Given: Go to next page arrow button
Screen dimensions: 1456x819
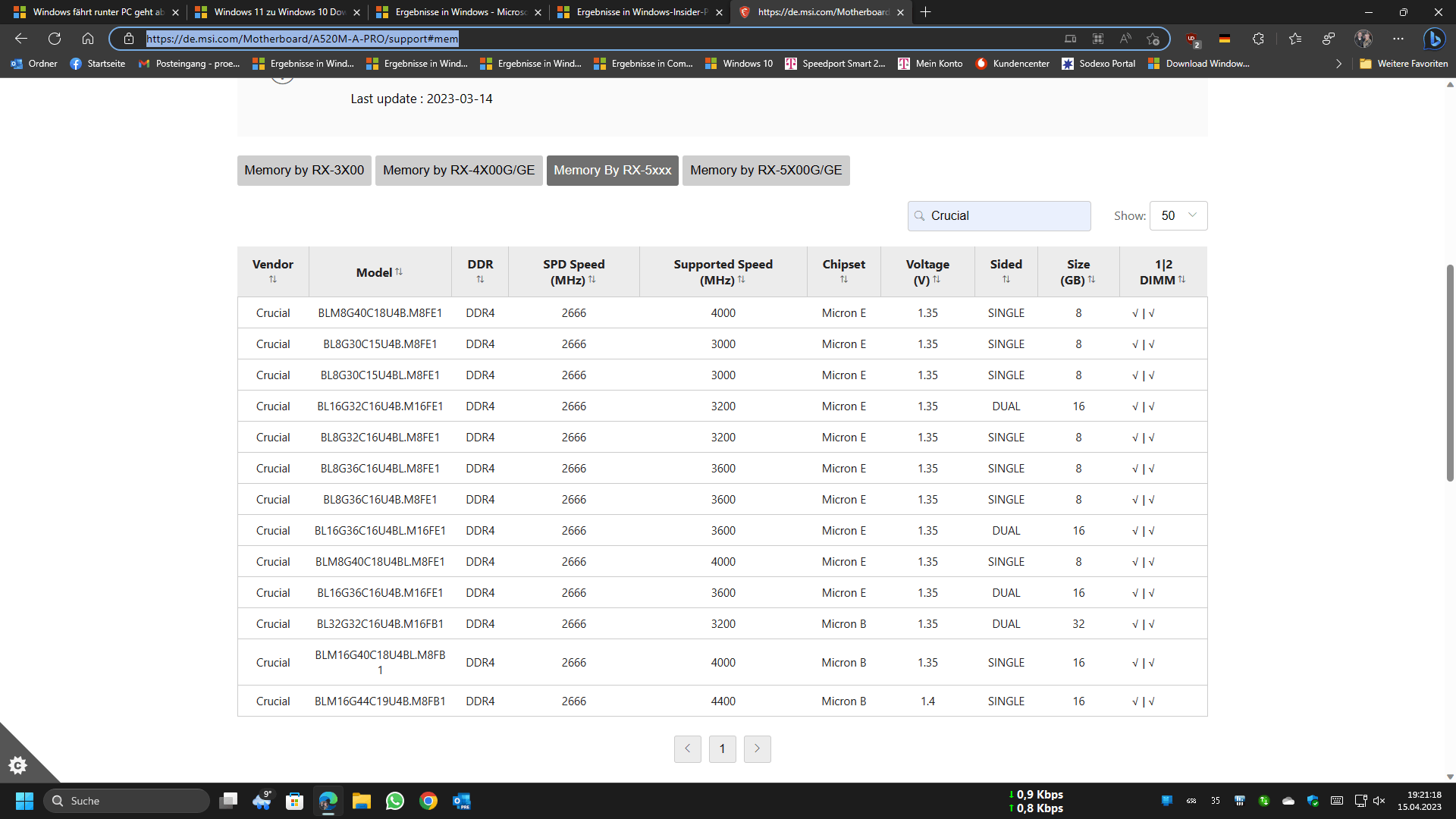Looking at the screenshot, I should tap(757, 749).
